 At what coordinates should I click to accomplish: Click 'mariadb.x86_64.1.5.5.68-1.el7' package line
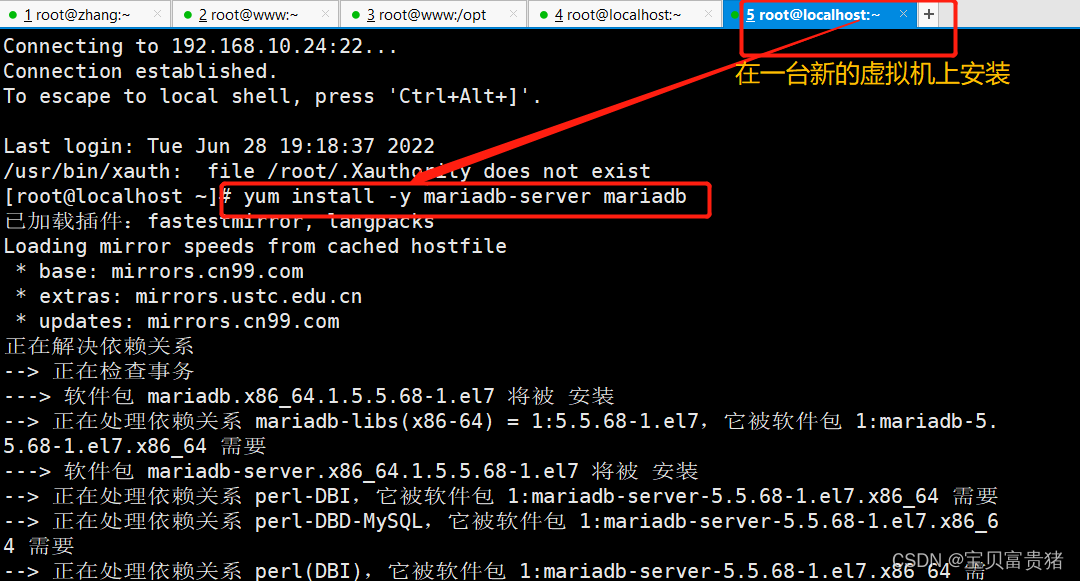click(x=309, y=396)
